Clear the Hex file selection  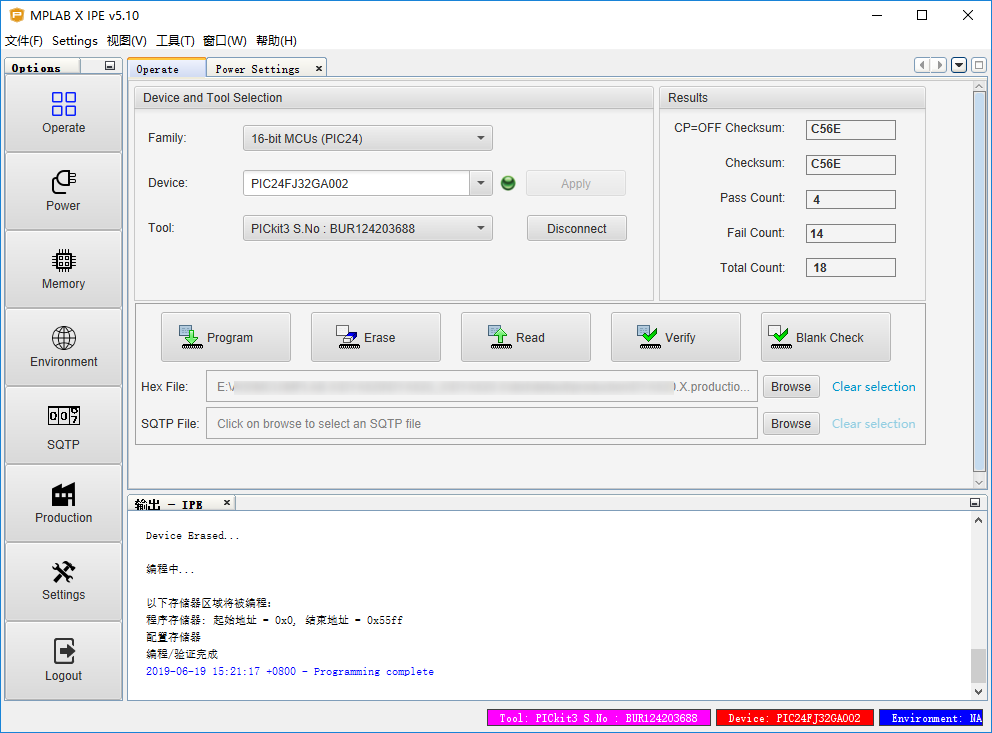[x=873, y=386]
